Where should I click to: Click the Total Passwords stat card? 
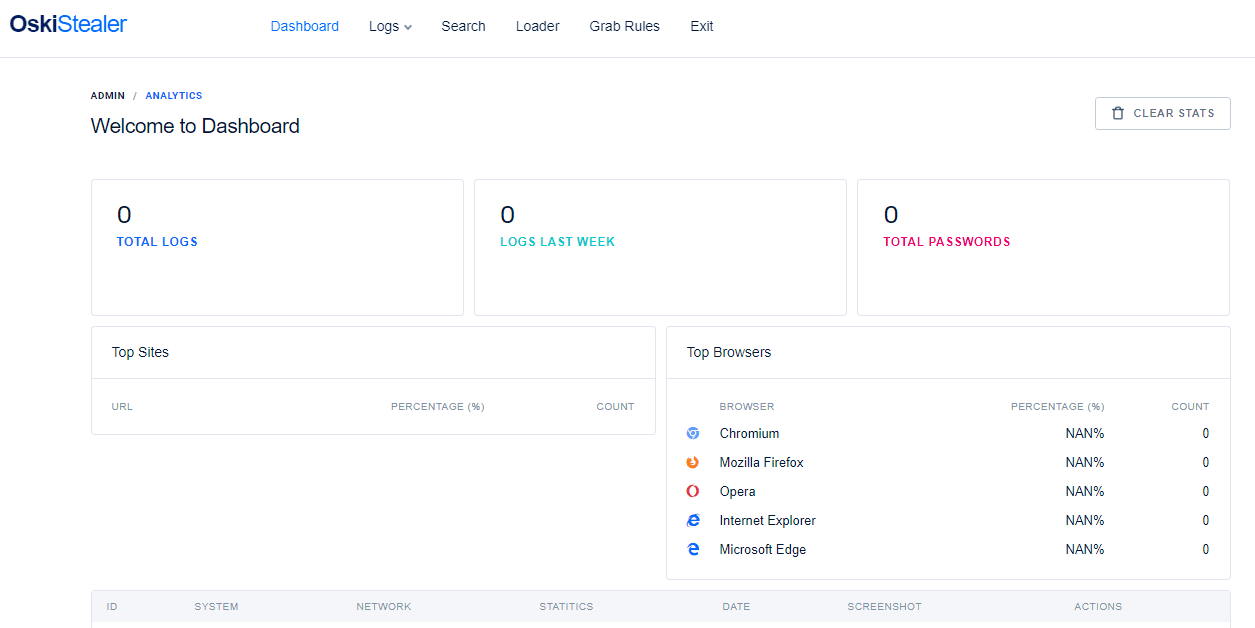1043,247
